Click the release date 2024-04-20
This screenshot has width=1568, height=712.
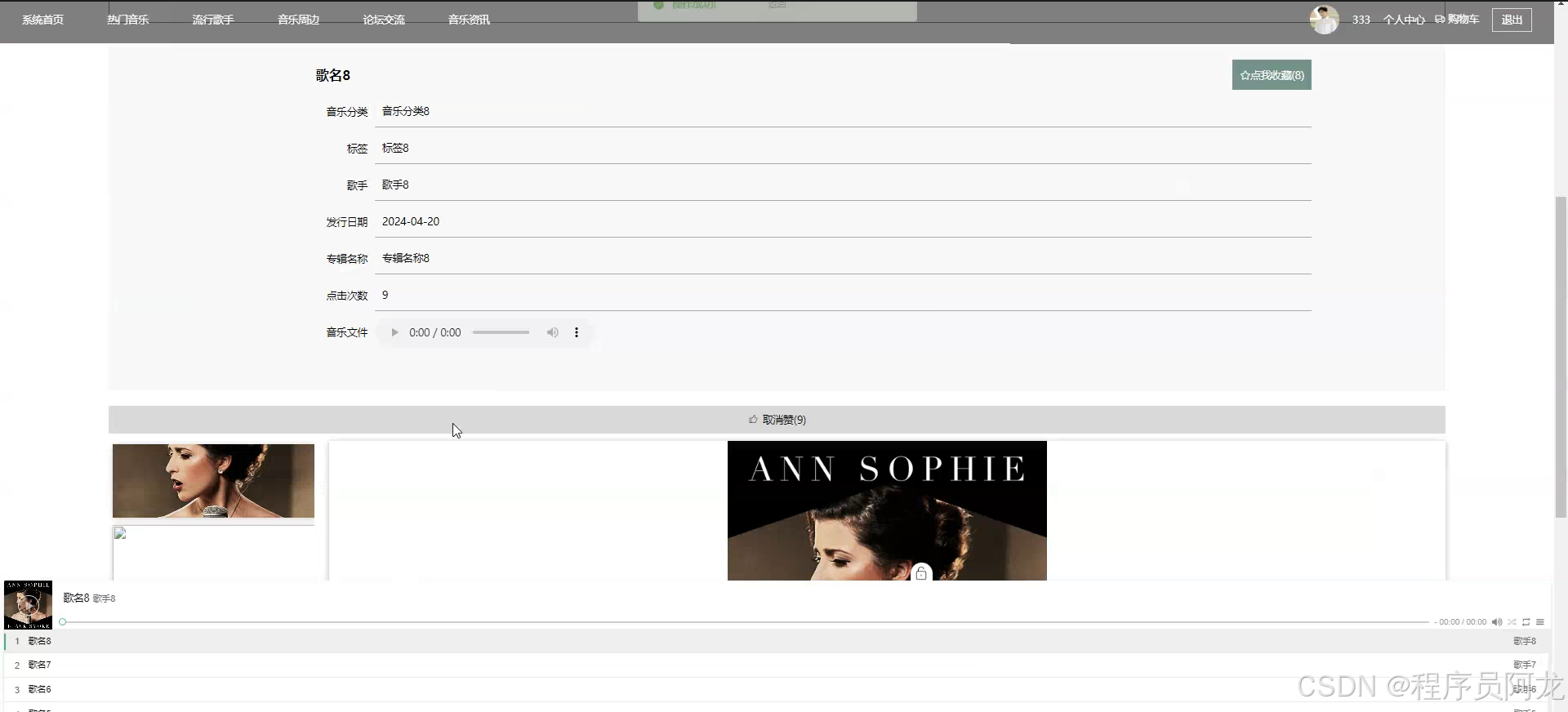[x=411, y=221]
